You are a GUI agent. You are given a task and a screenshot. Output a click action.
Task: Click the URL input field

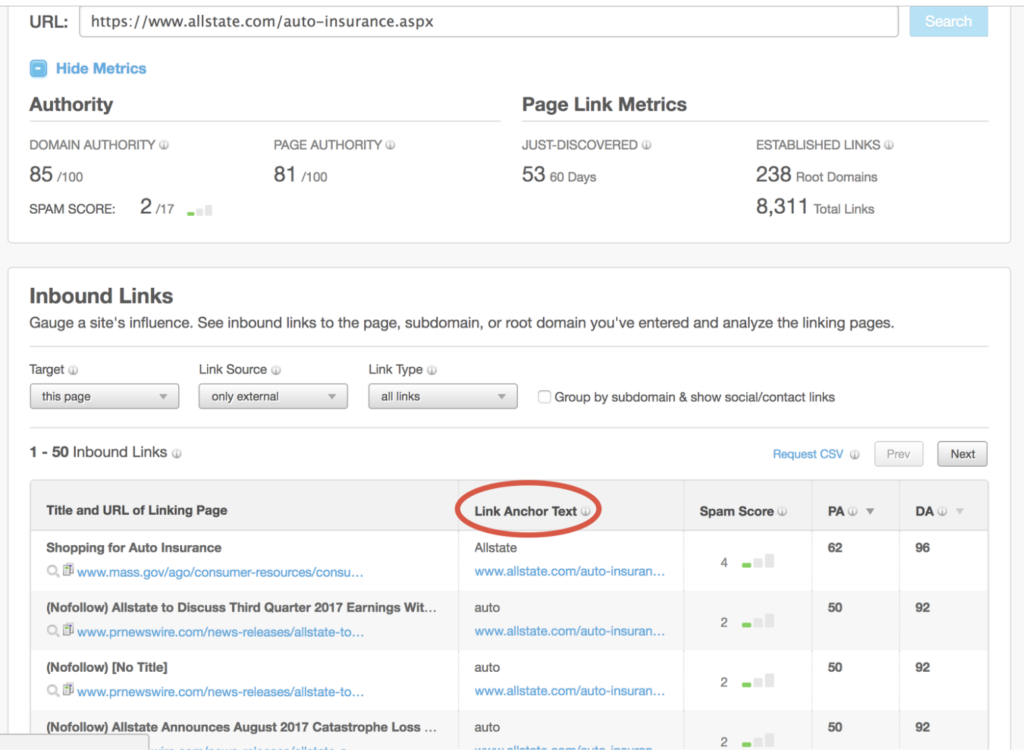tap(488, 22)
